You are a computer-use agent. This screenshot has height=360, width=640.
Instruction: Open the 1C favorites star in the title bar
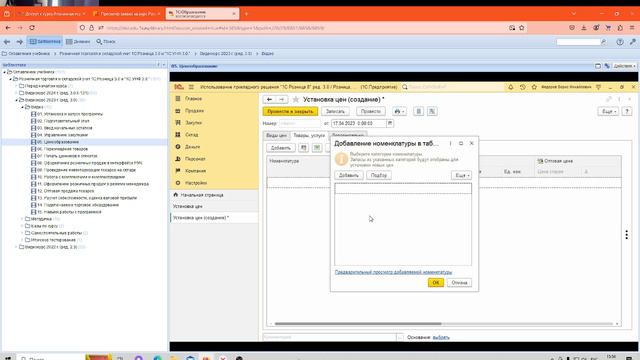[x=534, y=87]
